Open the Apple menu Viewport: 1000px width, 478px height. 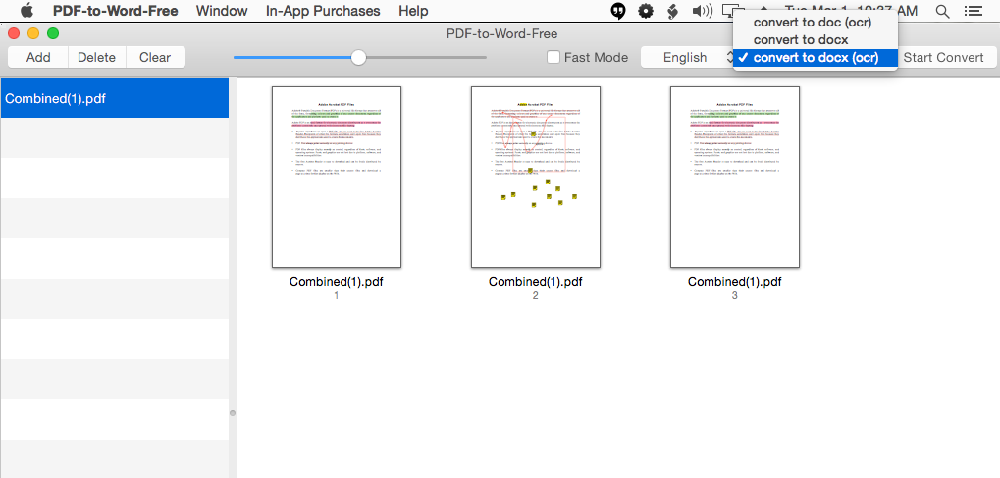pyautogui.click(x=26, y=11)
